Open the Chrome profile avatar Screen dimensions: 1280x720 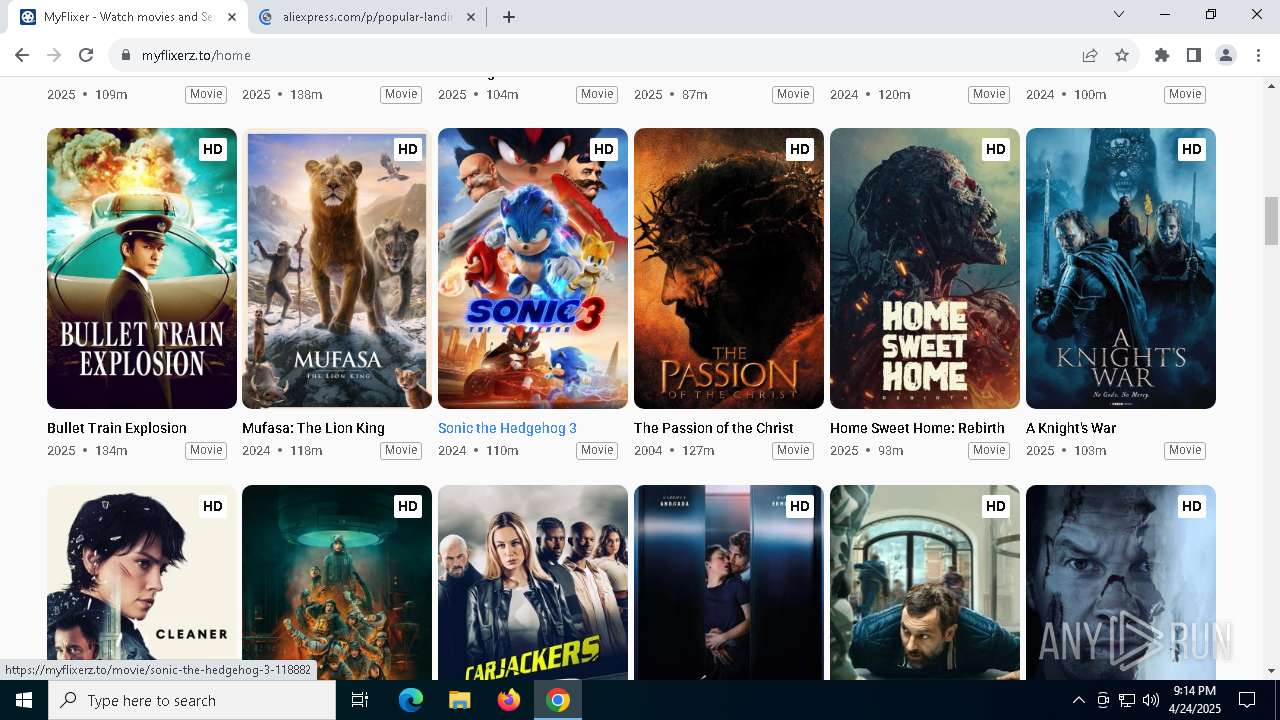coord(1226,55)
